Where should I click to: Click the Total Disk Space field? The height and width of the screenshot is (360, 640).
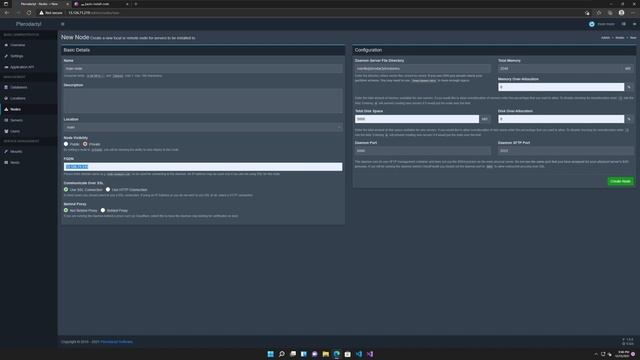pos(417,119)
